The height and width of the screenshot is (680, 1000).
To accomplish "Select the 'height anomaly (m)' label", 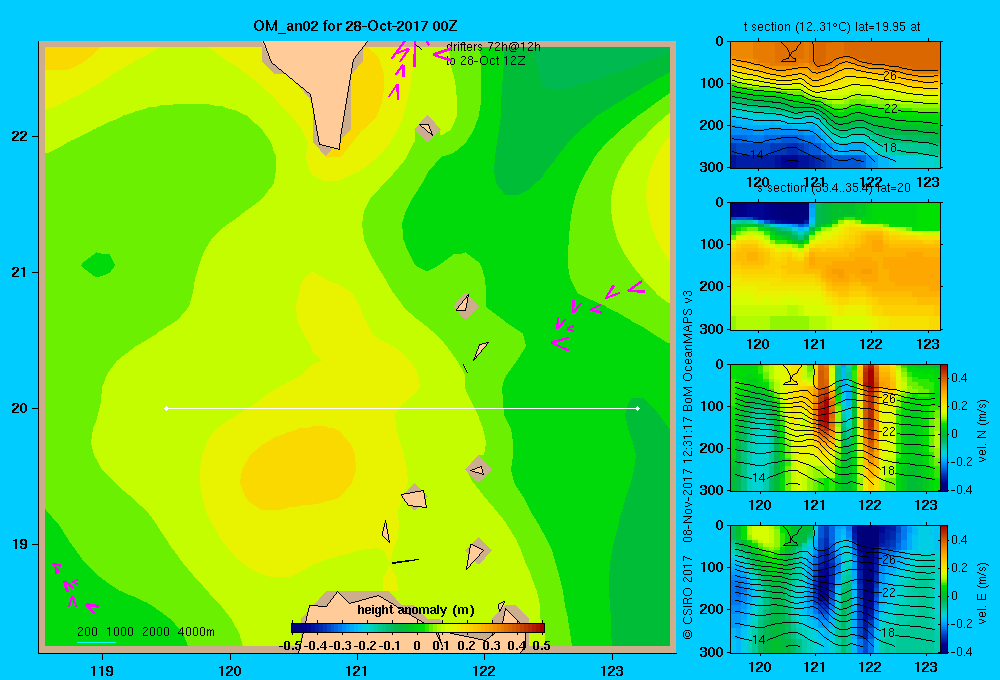I will [416, 610].
